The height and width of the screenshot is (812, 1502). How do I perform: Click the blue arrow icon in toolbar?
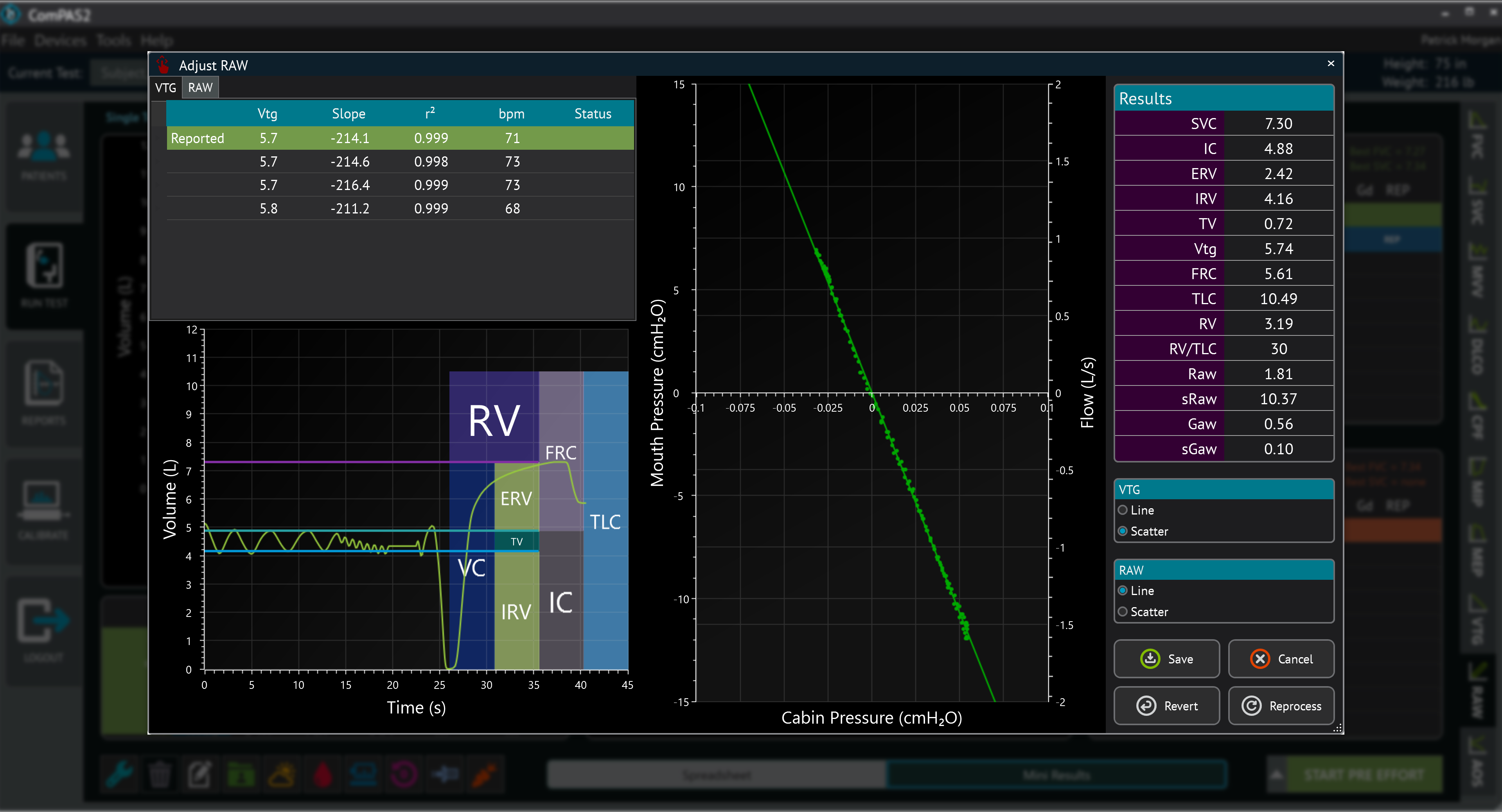(446, 775)
